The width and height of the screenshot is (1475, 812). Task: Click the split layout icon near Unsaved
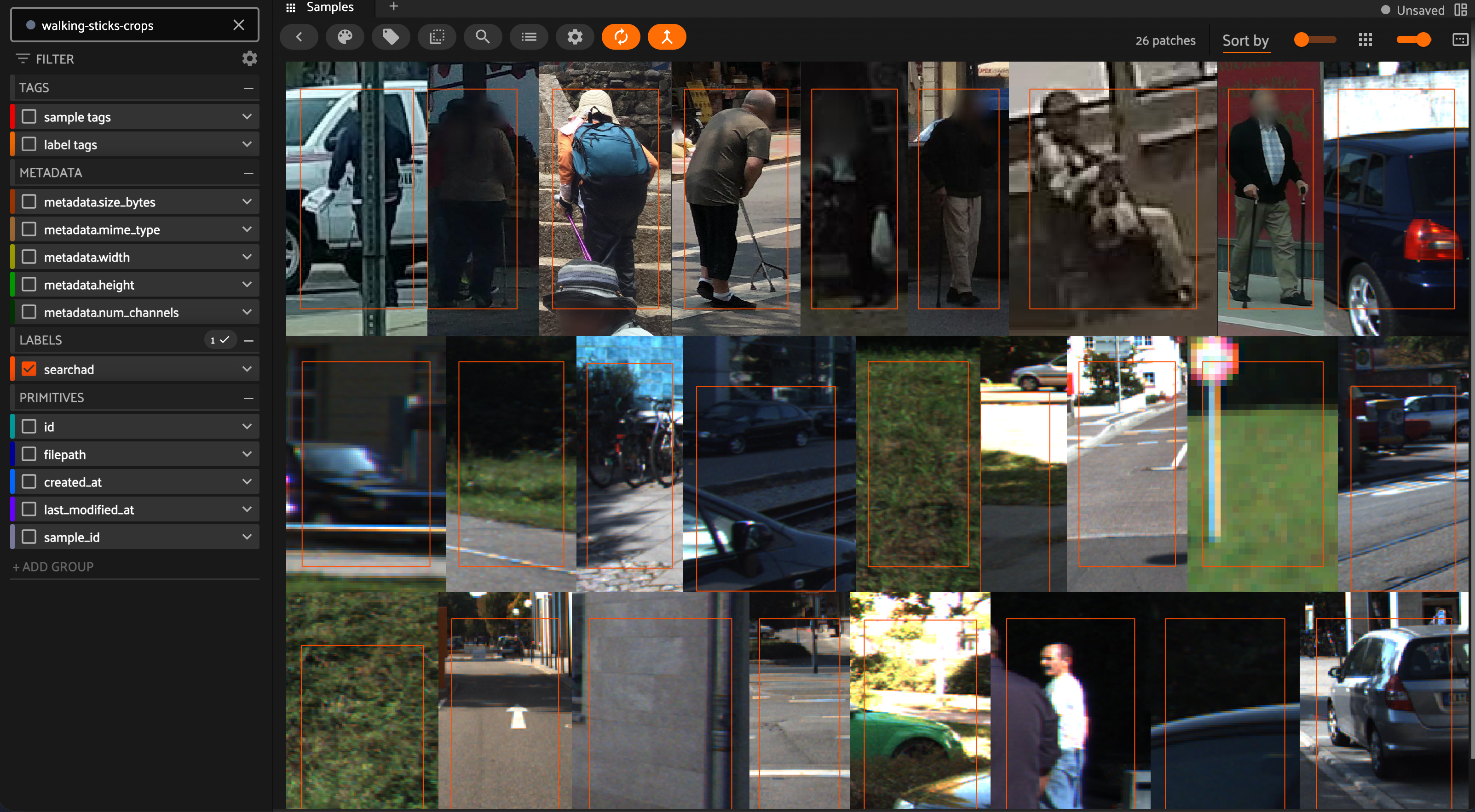click(x=1461, y=10)
